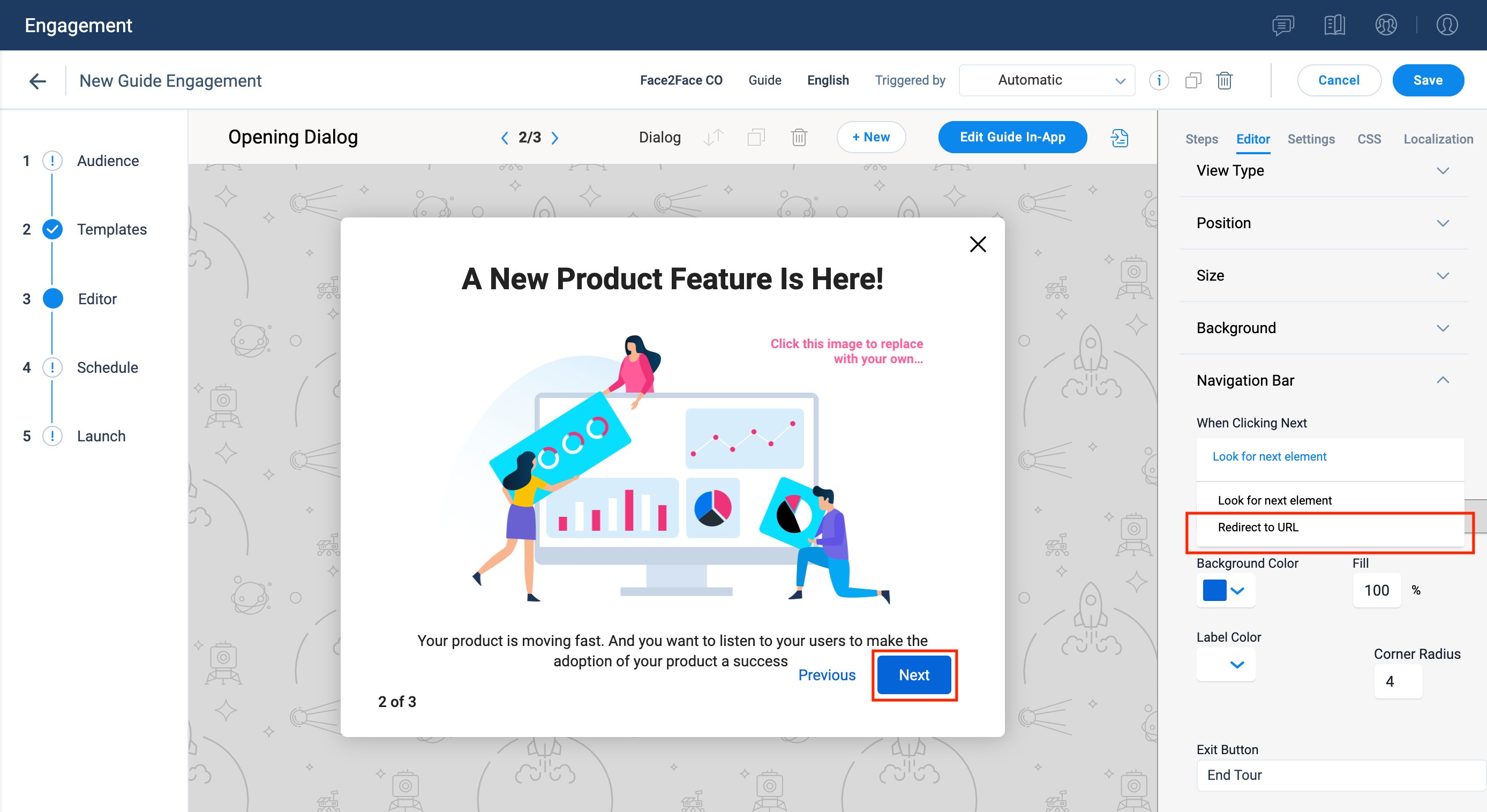This screenshot has height=812, width=1487.
Task: Open the Triggered by Automatic dropdown
Action: click(1047, 80)
